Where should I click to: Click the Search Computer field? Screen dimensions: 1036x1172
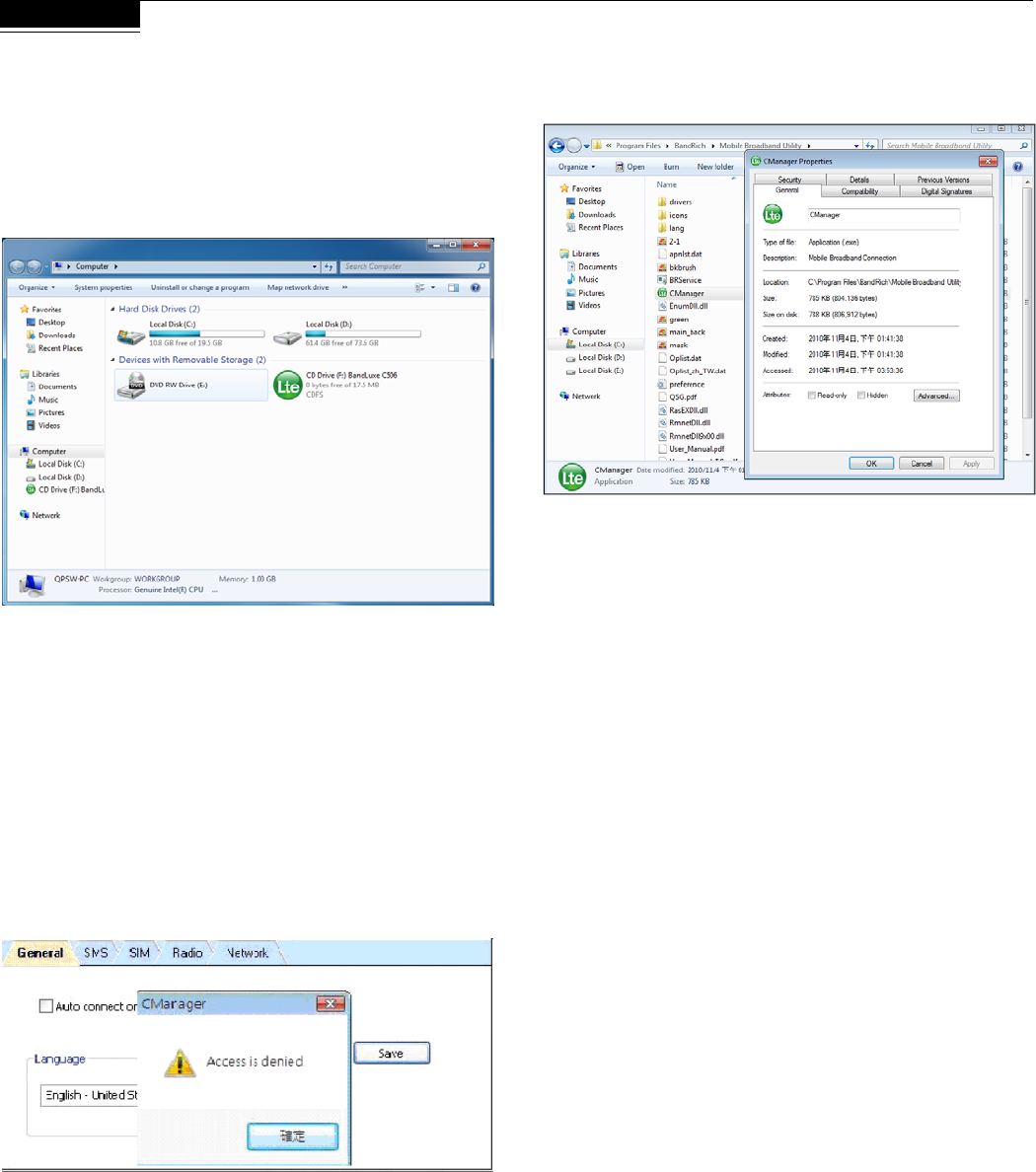(x=414, y=266)
